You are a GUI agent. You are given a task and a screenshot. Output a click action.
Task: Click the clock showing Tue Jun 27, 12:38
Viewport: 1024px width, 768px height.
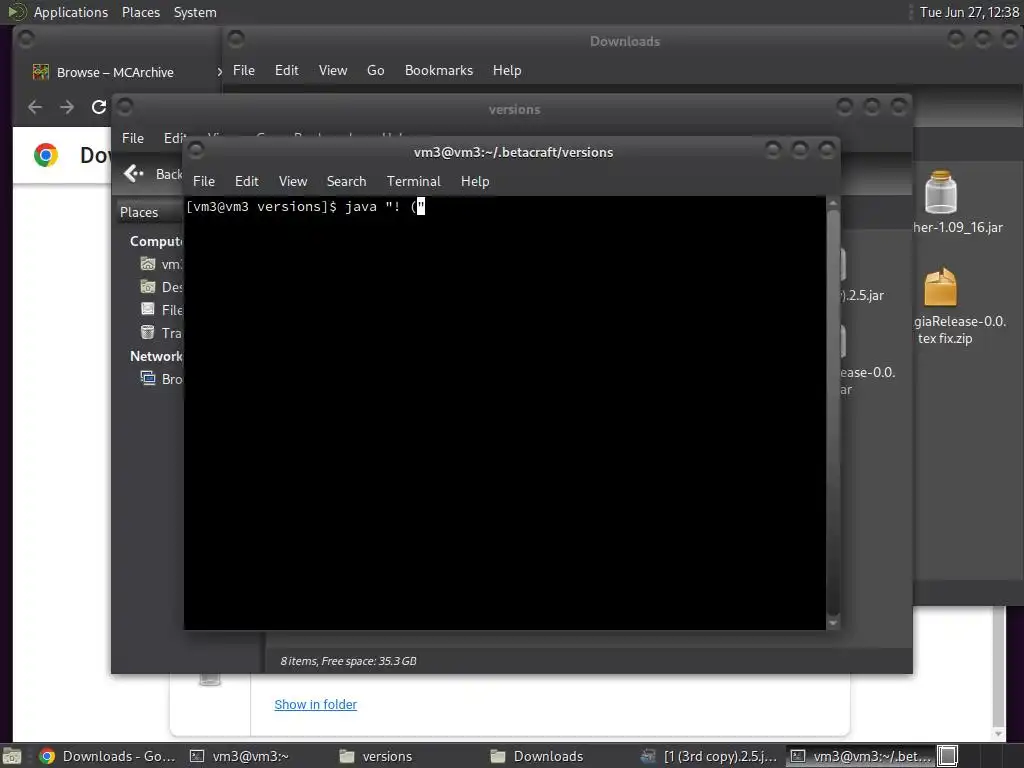pyautogui.click(x=969, y=12)
